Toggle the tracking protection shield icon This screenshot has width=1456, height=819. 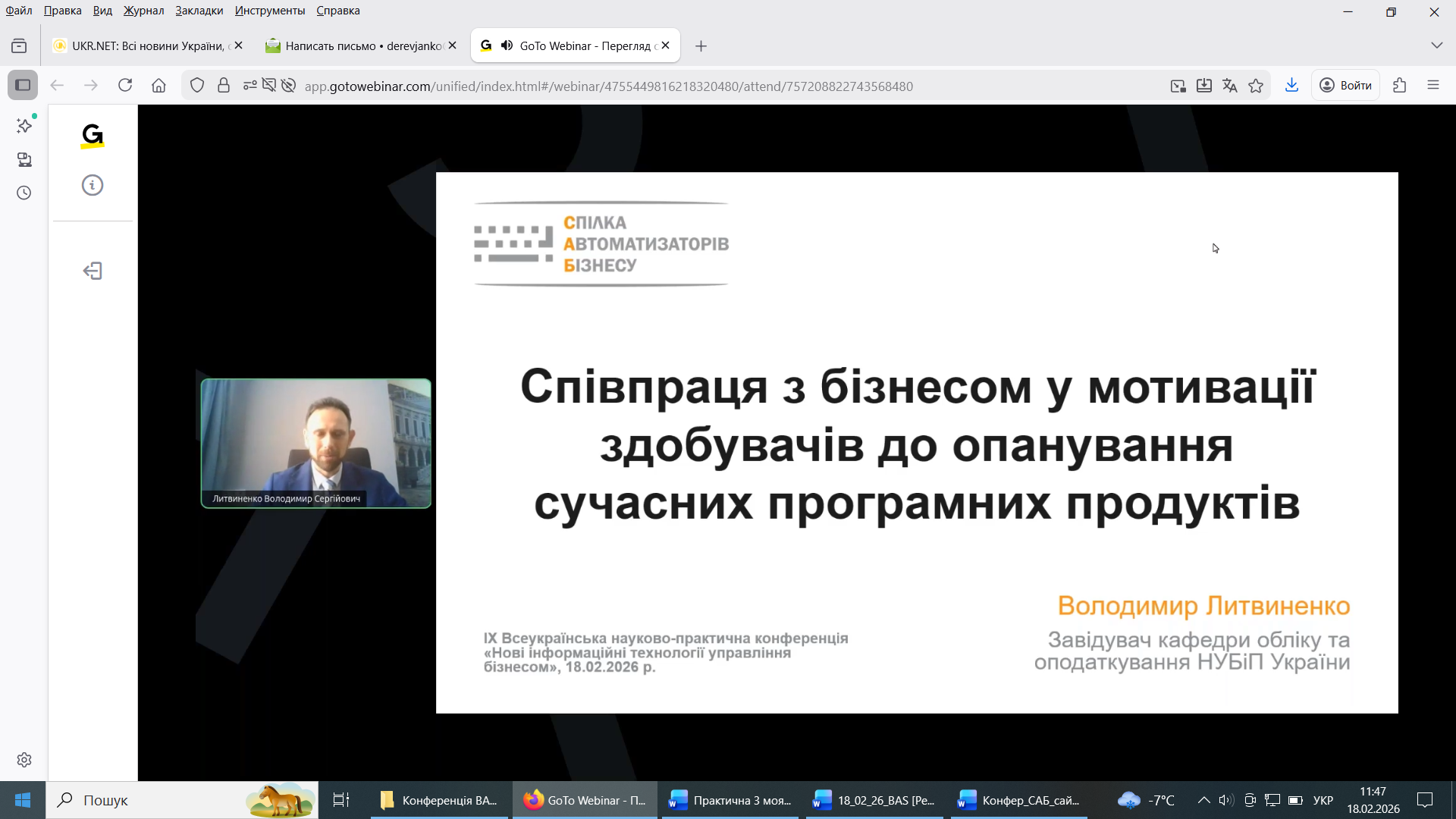(x=197, y=86)
